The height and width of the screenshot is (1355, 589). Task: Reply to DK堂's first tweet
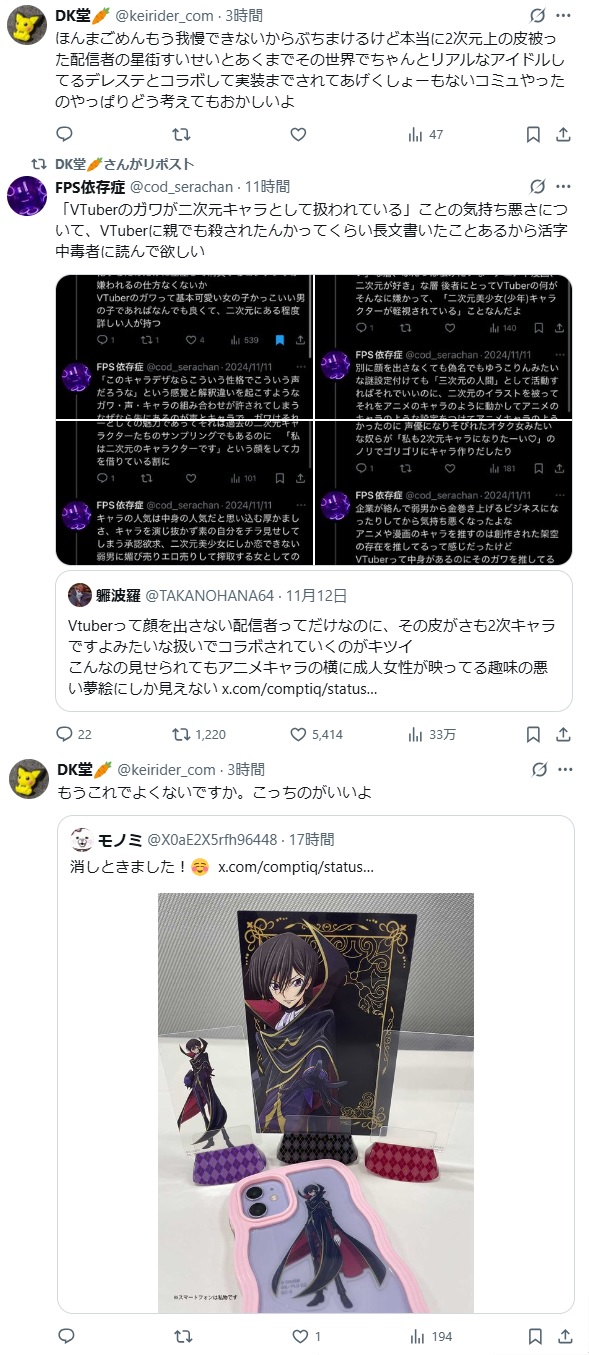[x=64, y=134]
